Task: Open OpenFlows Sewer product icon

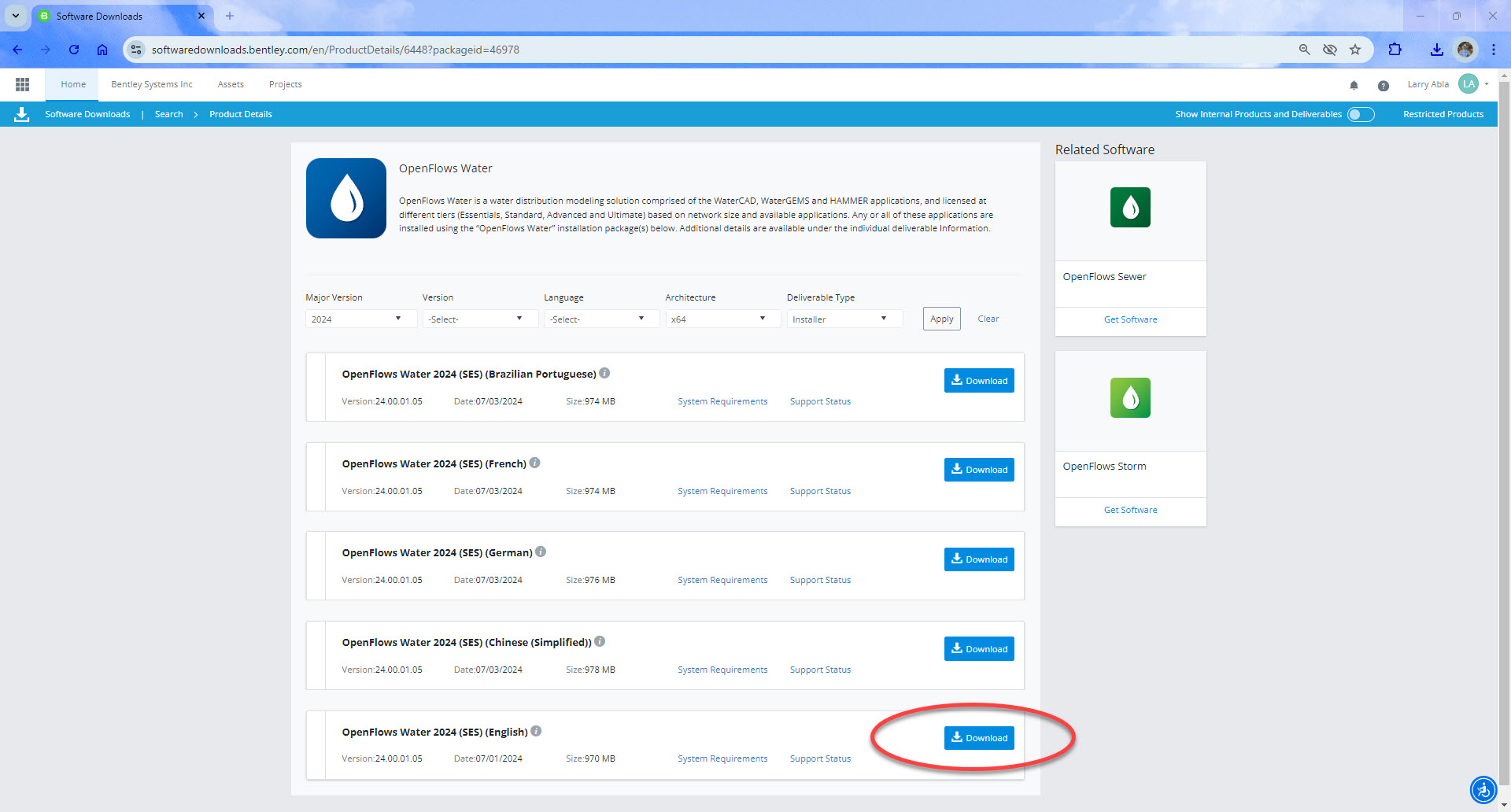Action: pyautogui.click(x=1130, y=208)
